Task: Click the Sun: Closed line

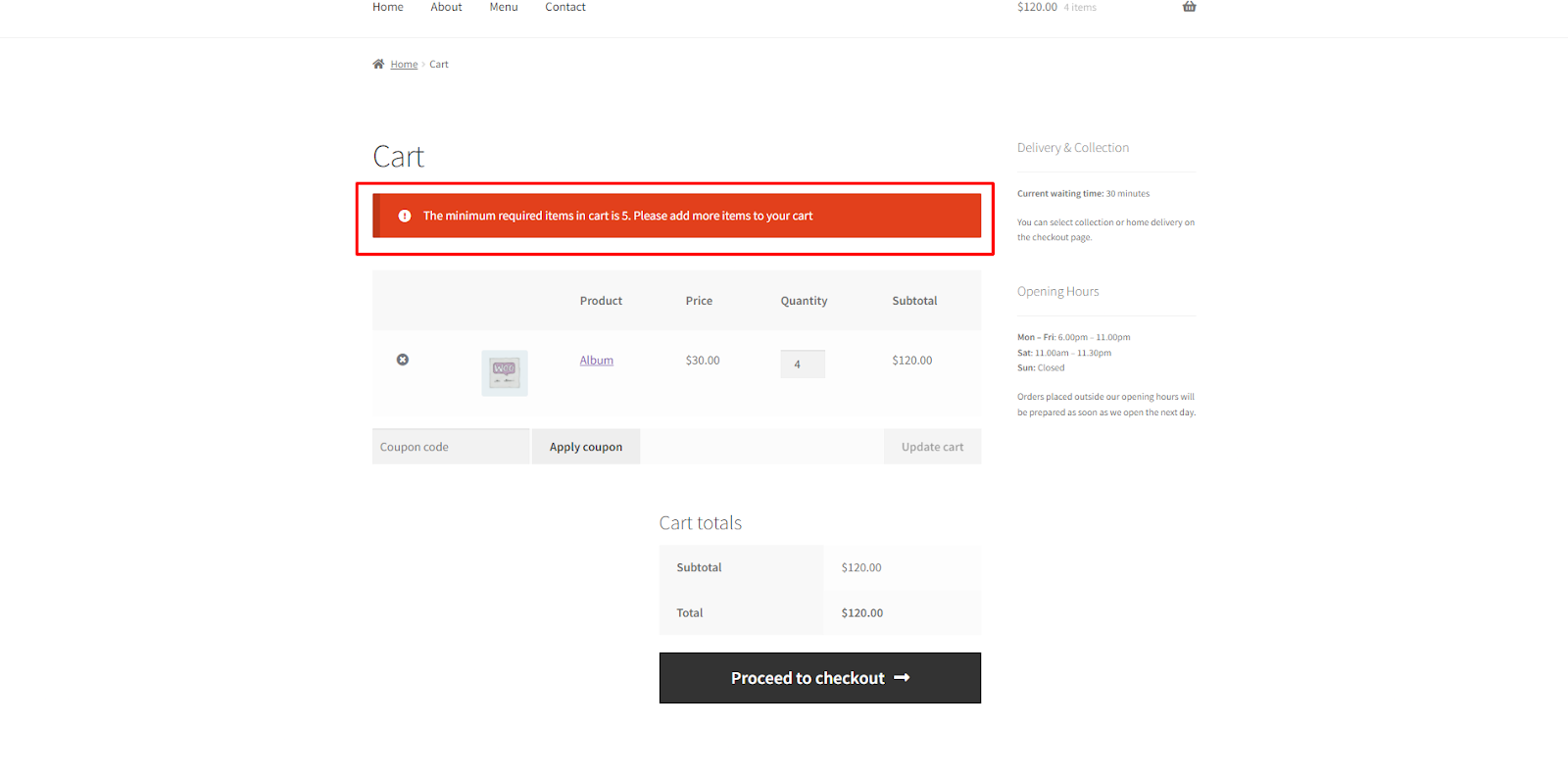Action: tap(1041, 368)
